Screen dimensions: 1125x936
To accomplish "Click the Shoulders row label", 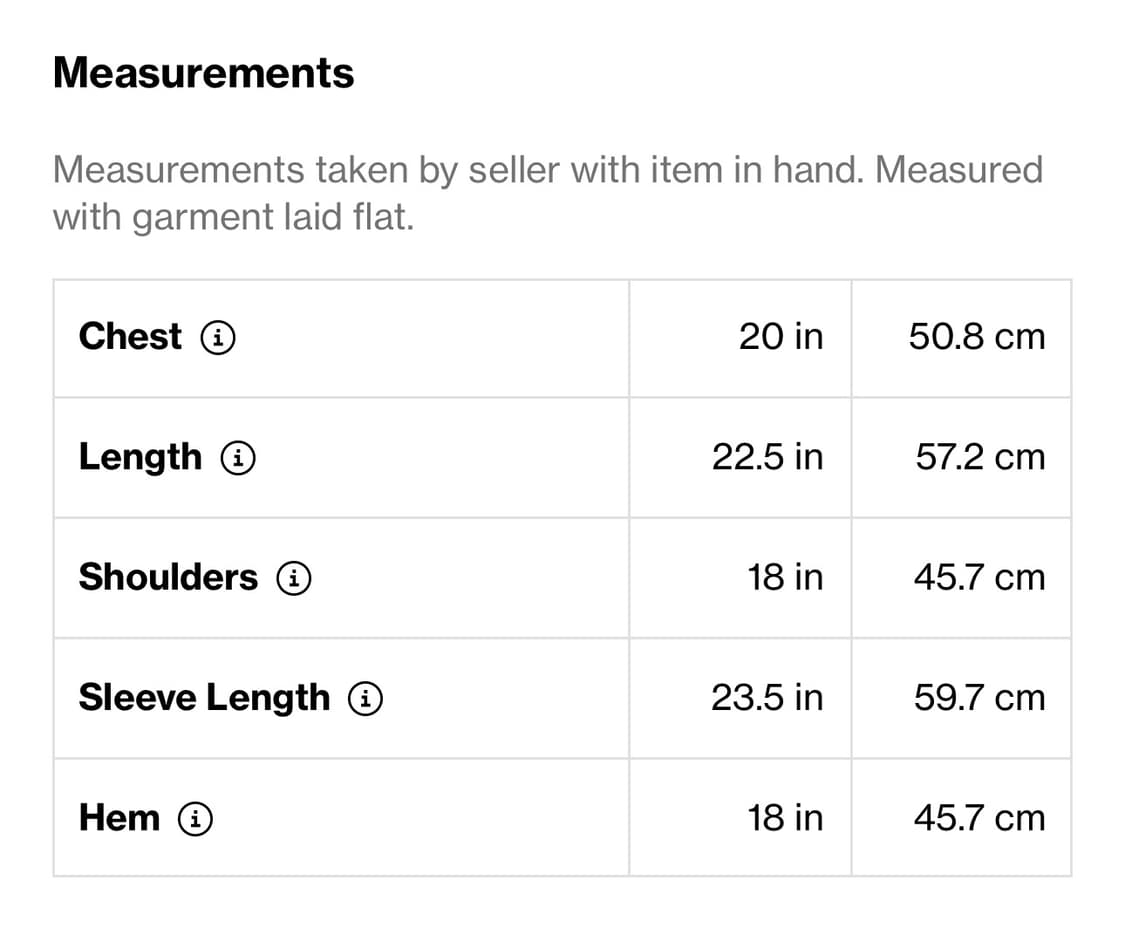I will 168,577.
